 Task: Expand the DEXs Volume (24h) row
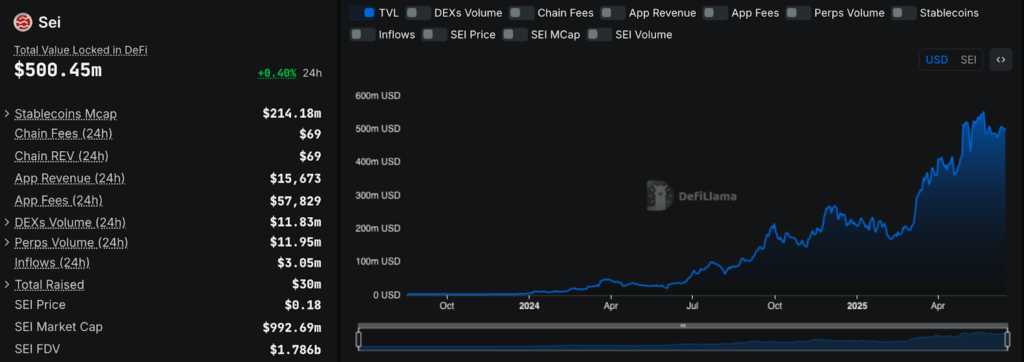tap(7, 222)
